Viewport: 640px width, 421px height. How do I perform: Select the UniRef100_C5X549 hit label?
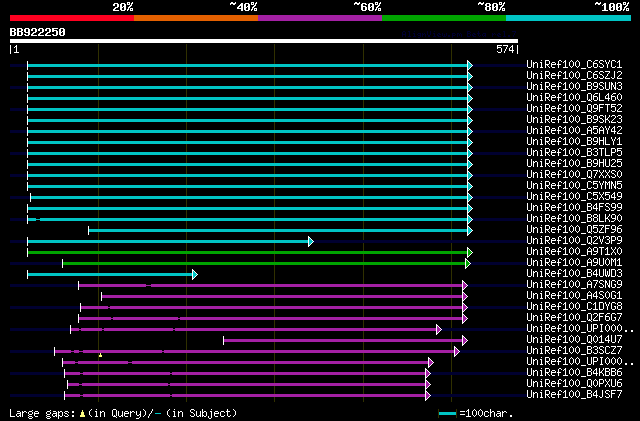[x=574, y=196]
